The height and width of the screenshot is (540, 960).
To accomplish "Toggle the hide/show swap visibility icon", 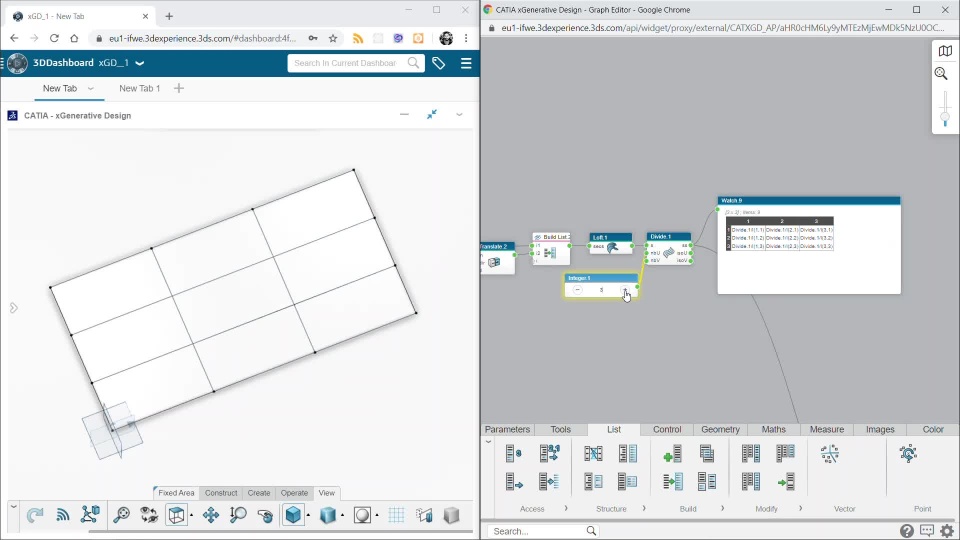I will pyautogui.click(x=149, y=516).
